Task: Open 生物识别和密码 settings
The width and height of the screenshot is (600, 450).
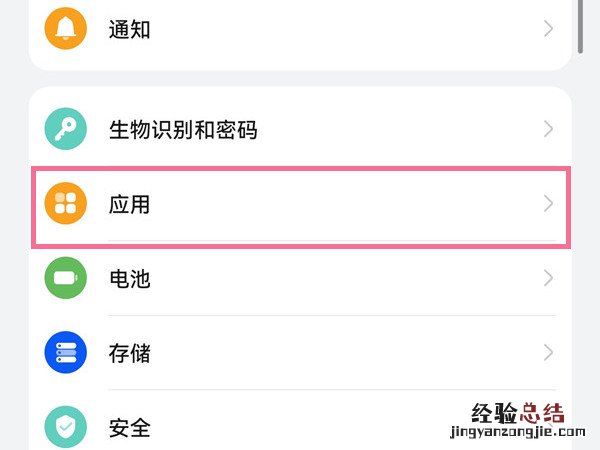Action: (x=183, y=129)
